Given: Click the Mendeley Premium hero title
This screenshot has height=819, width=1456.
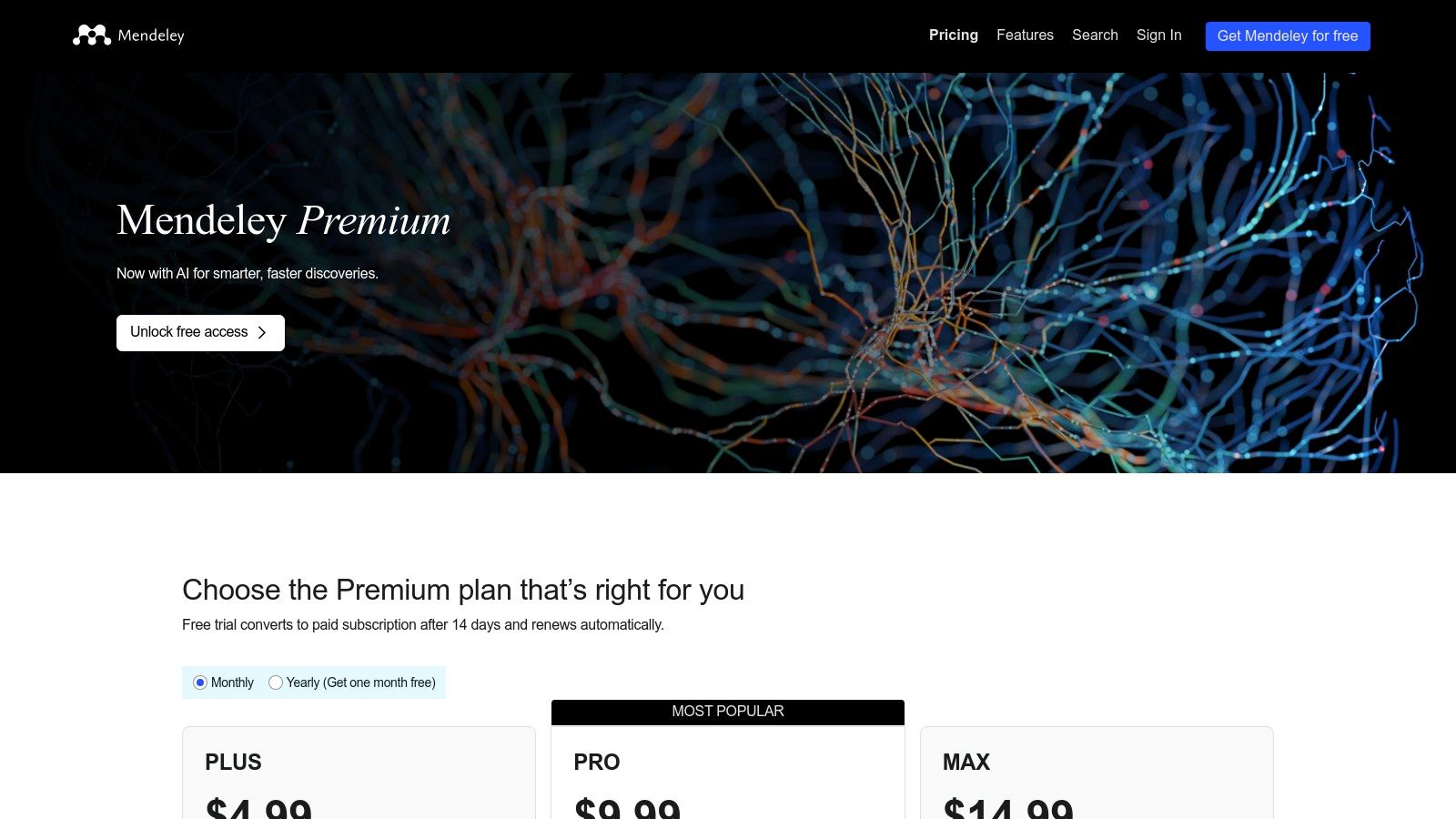Looking at the screenshot, I should tap(283, 221).
